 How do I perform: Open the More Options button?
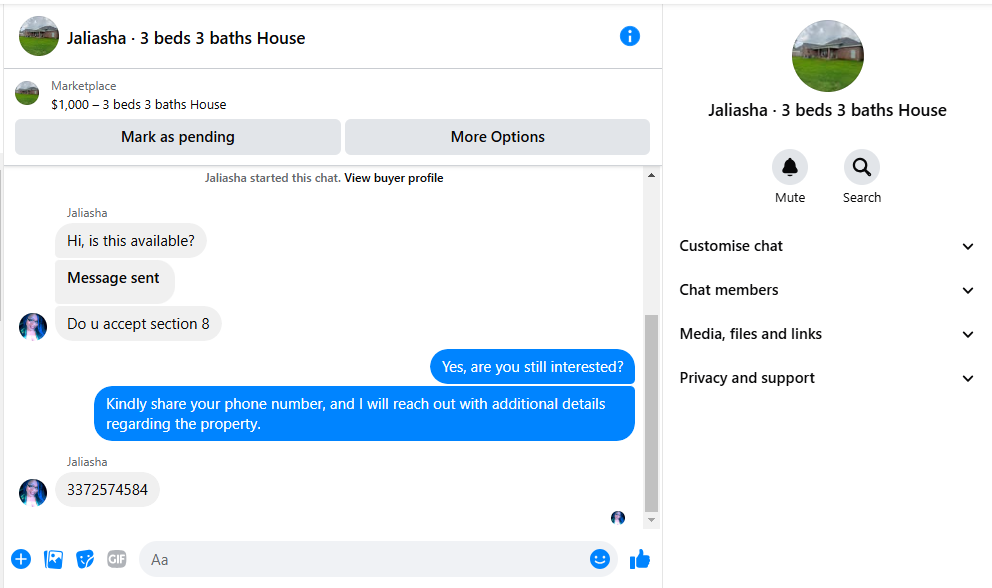click(497, 137)
